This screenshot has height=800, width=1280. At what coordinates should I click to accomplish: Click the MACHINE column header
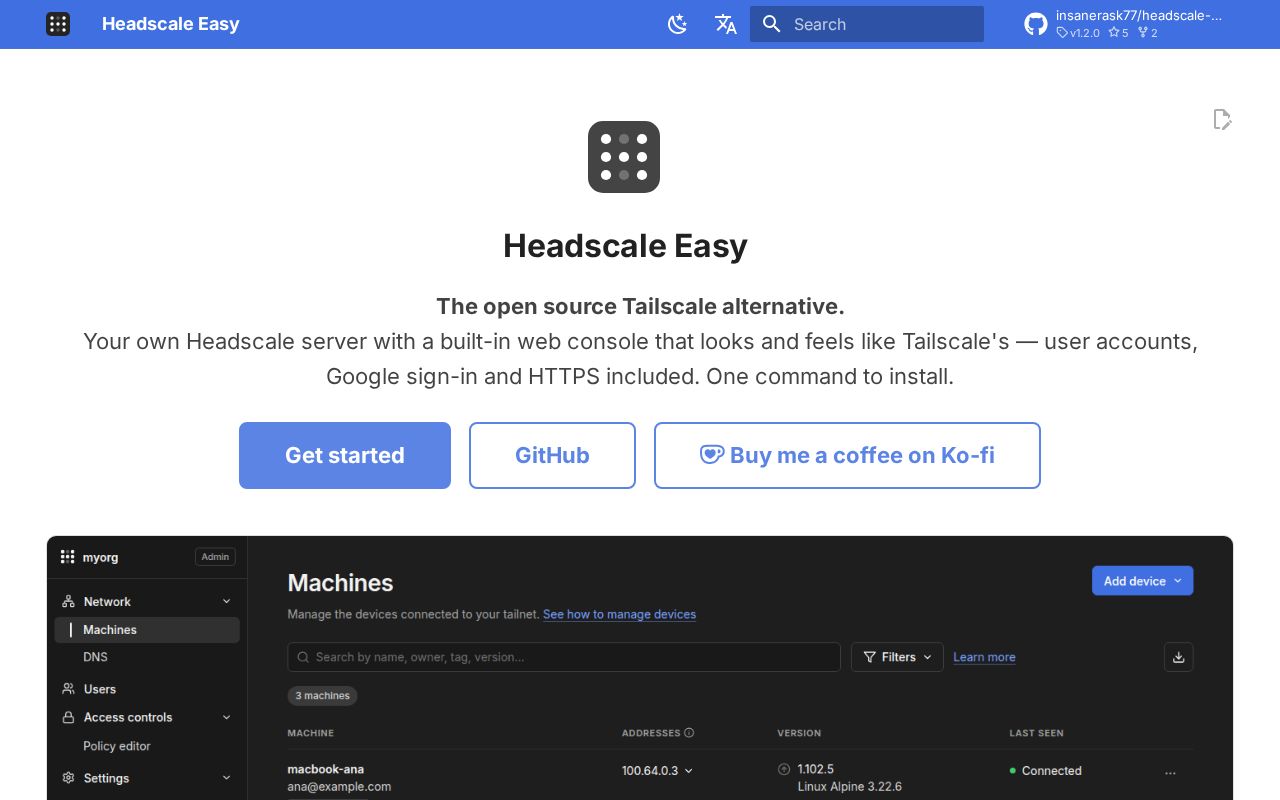coord(311,733)
